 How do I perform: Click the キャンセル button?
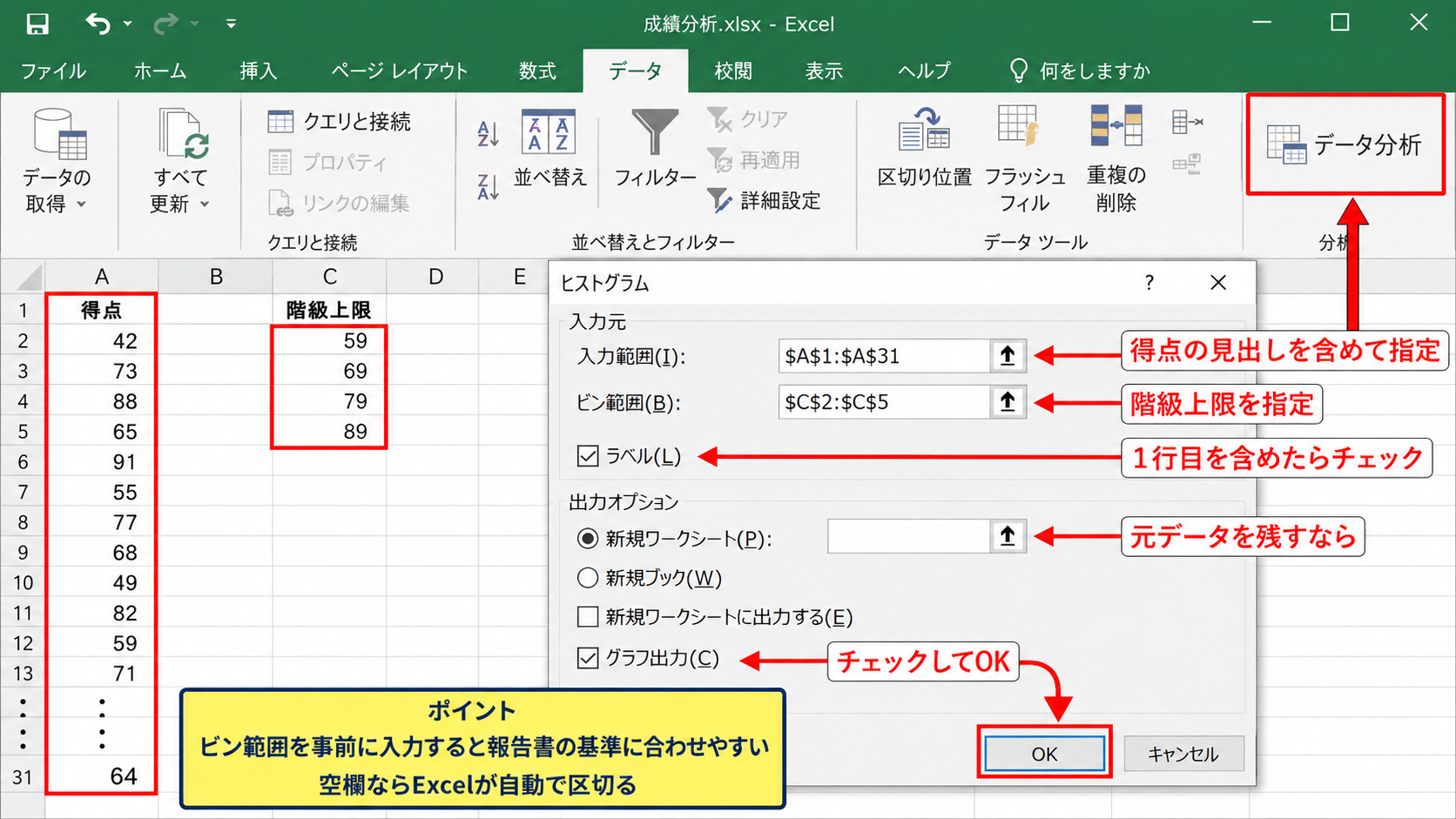(1183, 754)
